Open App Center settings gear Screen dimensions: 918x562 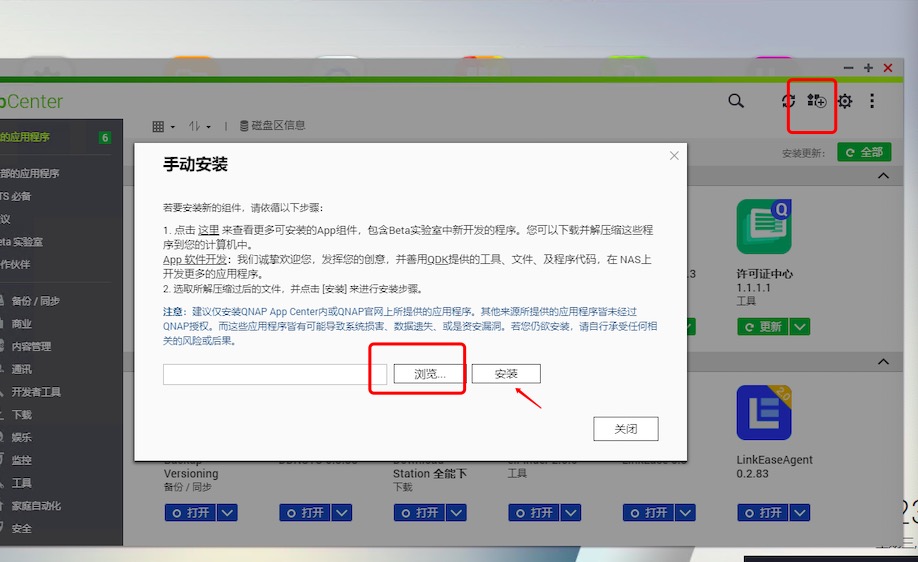845,101
